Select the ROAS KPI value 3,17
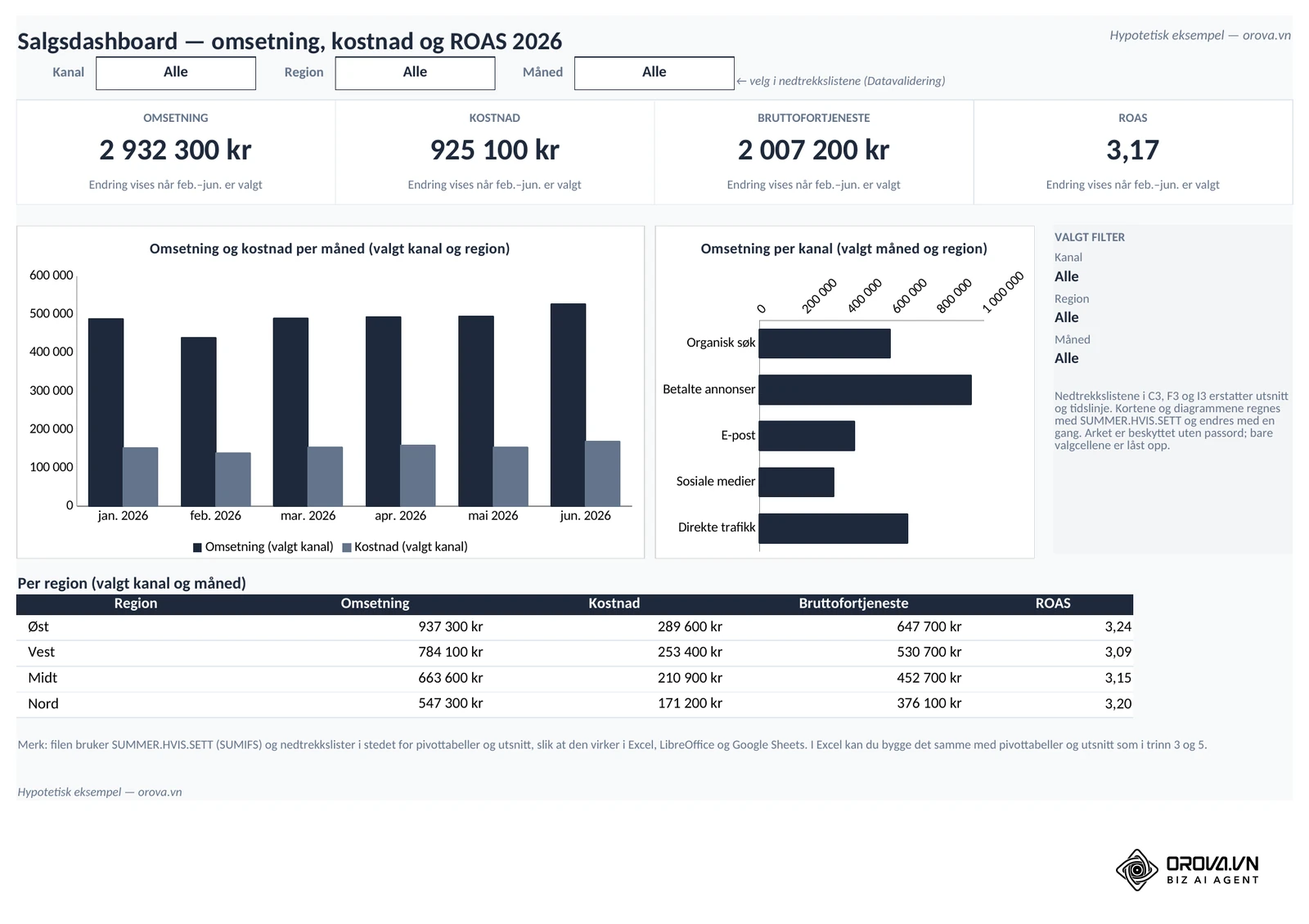This screenshot has height=924, width=1309. tap(1132, 150)
